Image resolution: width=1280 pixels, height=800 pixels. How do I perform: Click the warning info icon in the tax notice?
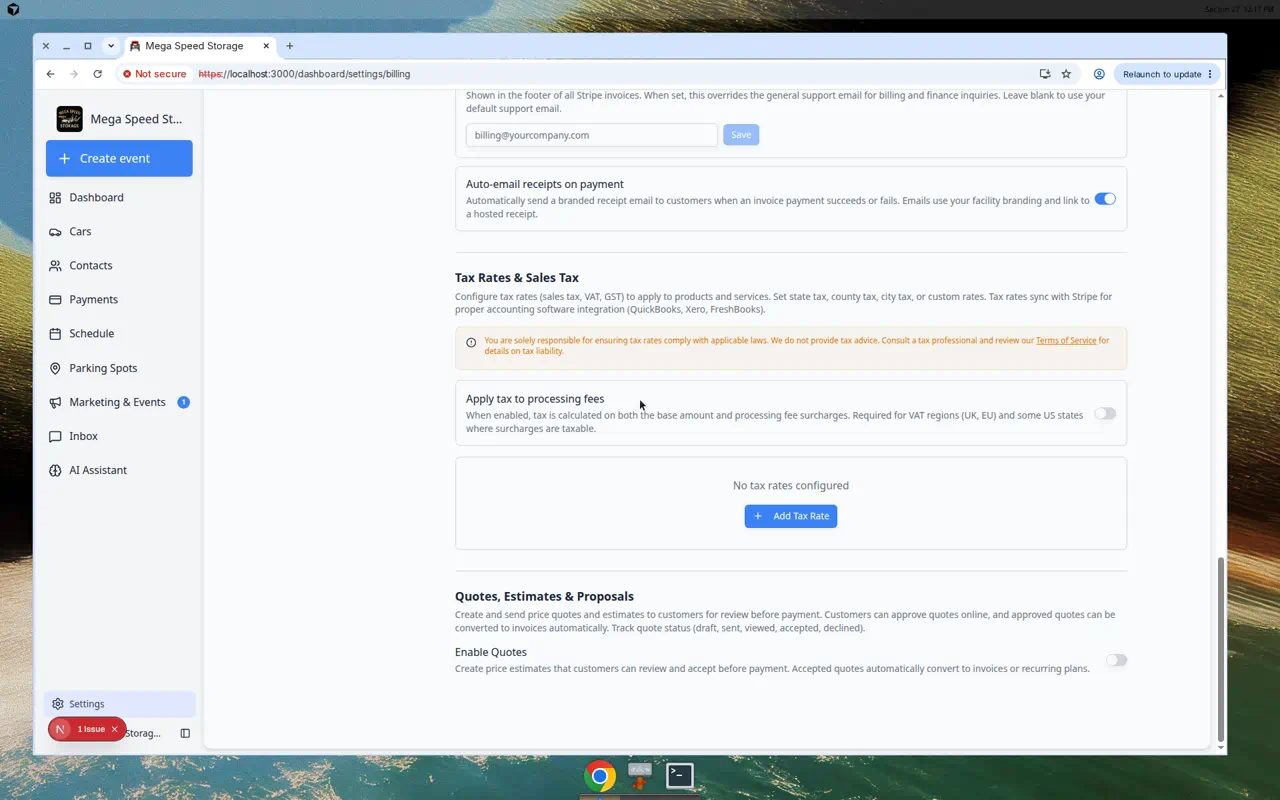pos(471,342)
